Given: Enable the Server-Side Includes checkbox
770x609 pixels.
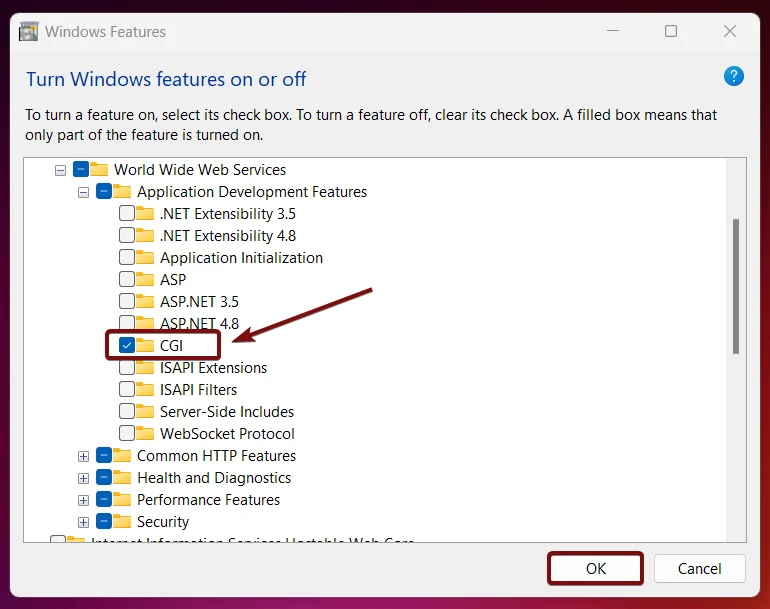Looking at the screenshot, I should pos(127,411).
